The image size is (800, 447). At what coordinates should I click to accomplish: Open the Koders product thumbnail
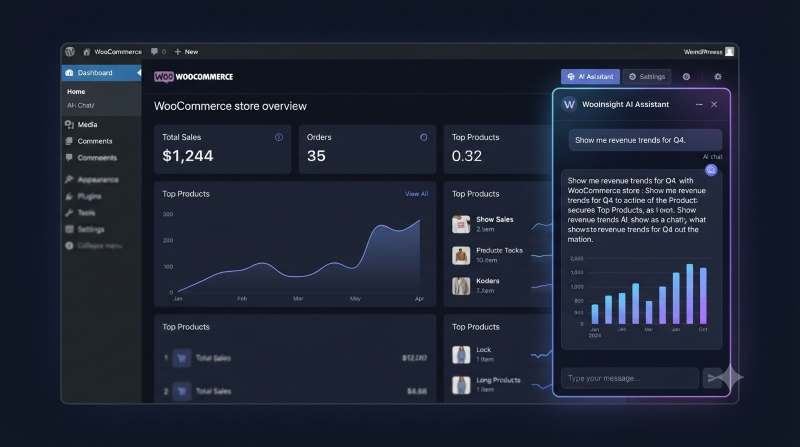[461, 286]
